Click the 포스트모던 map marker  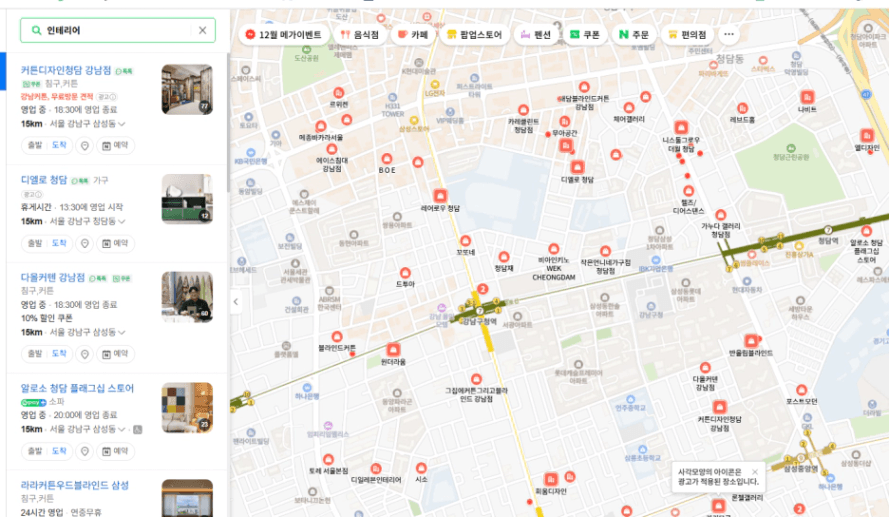[801, 390]
